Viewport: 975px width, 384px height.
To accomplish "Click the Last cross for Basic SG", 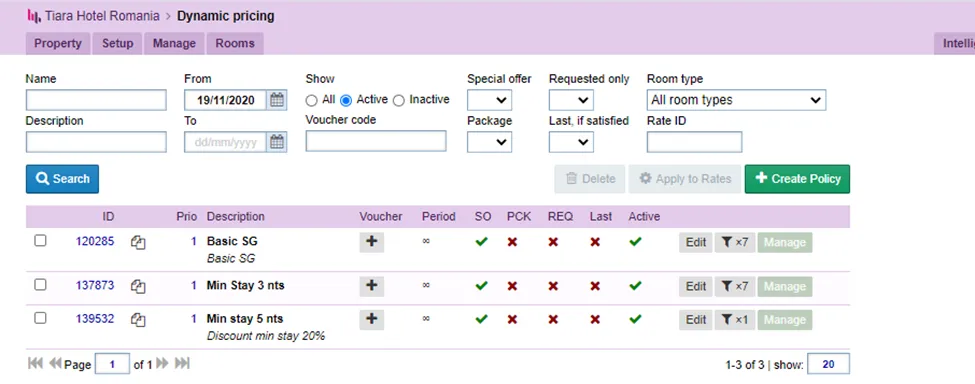I will pyautogui.click(x=595, y=242).
